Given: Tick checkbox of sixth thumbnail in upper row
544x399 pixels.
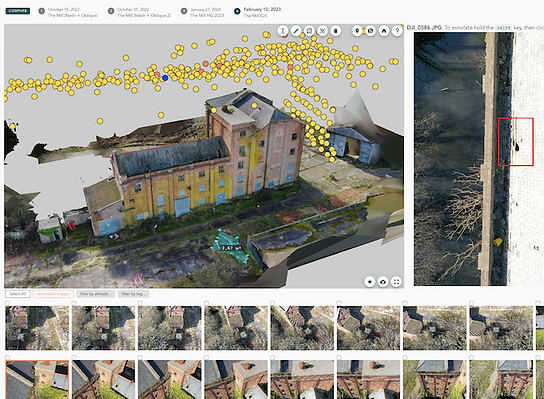Looking at the screenshot, I should (x=339, y=303).
